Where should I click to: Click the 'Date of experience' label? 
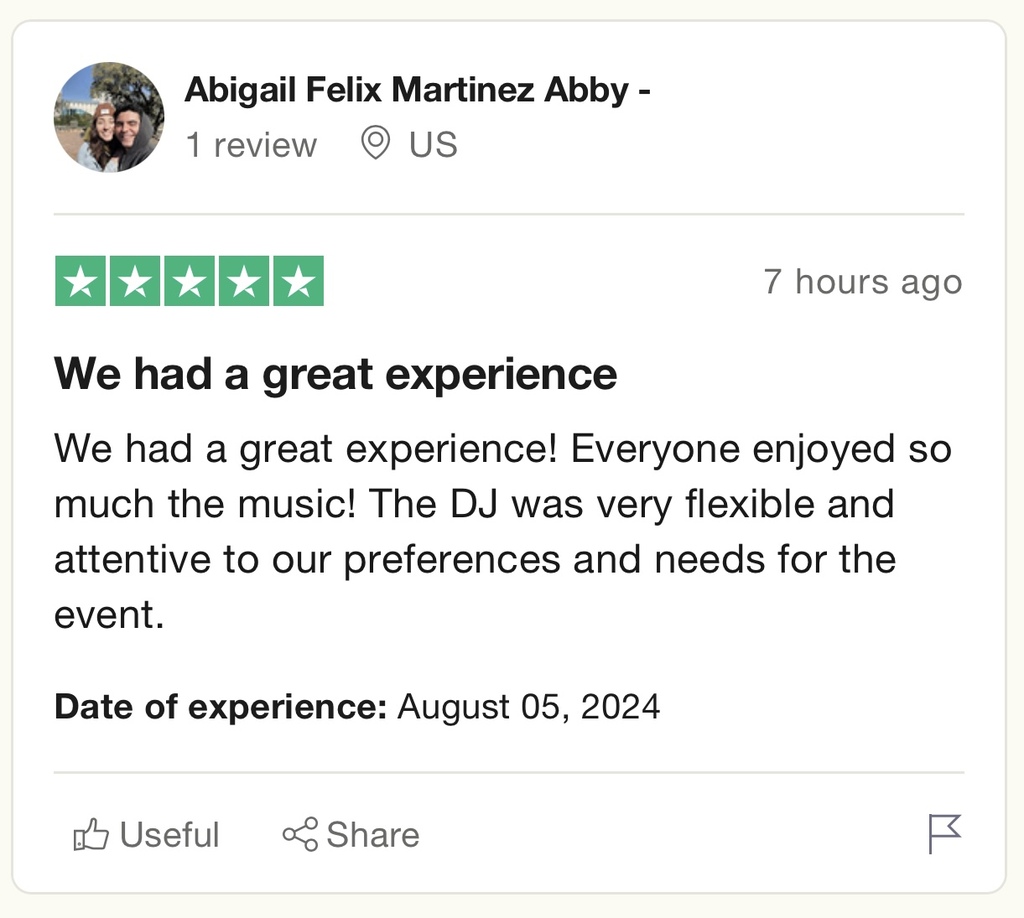[x=221, y=706]
